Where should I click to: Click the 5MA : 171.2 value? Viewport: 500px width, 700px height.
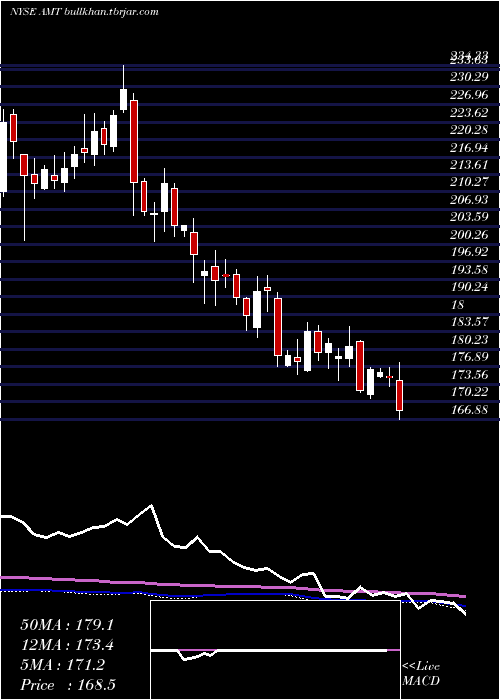click(62, 665)
